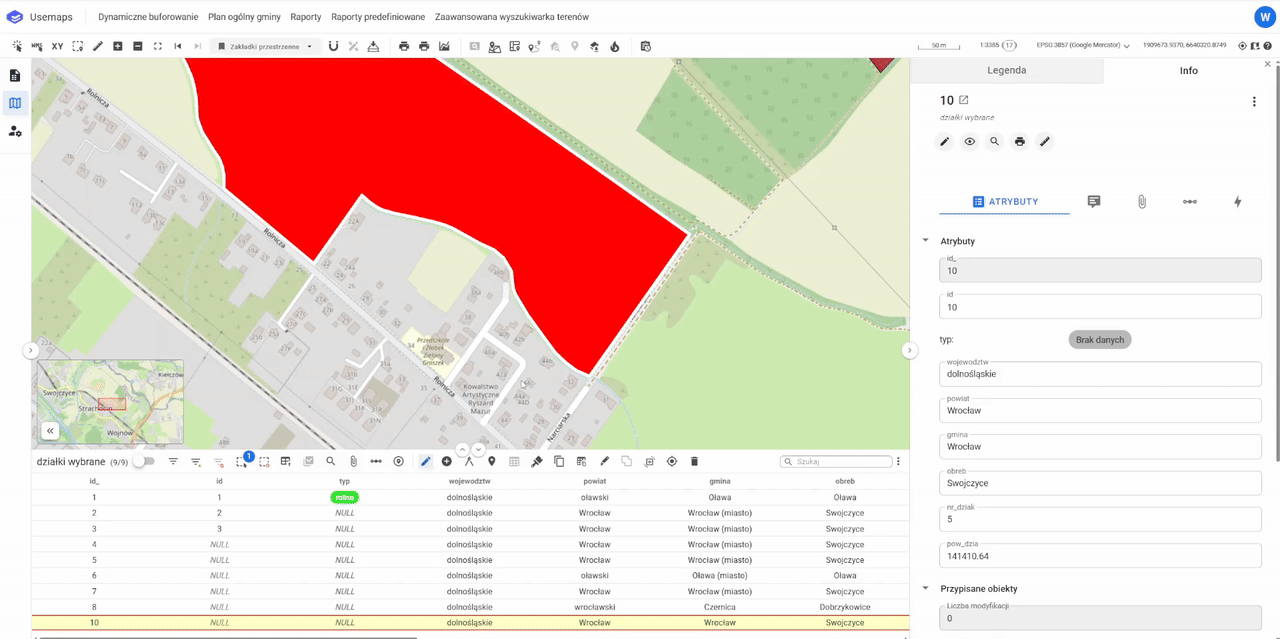The width and height of the screenshot is (1280, 639).
Task: Toggle the działki wybrane switch
Action: tap(144, 461)
